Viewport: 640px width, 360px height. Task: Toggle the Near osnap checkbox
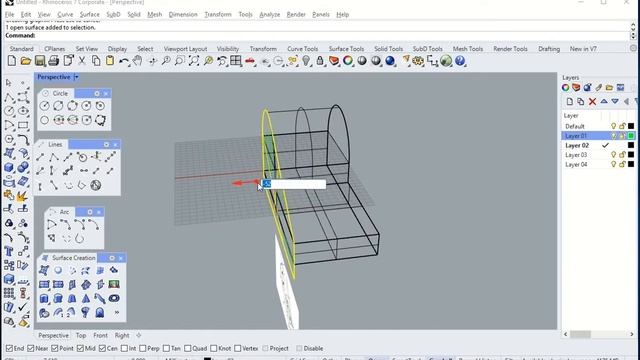pos(31,349)
